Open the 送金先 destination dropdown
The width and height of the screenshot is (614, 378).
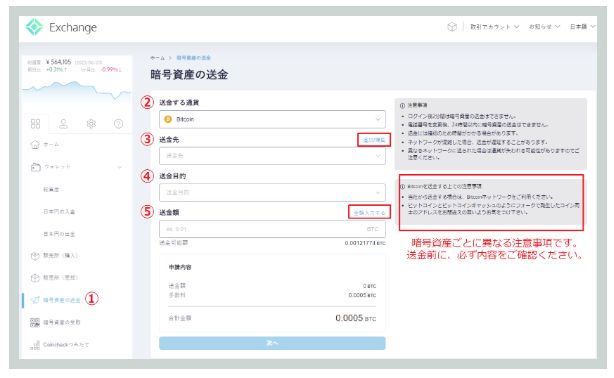click(x=272, y=156)
